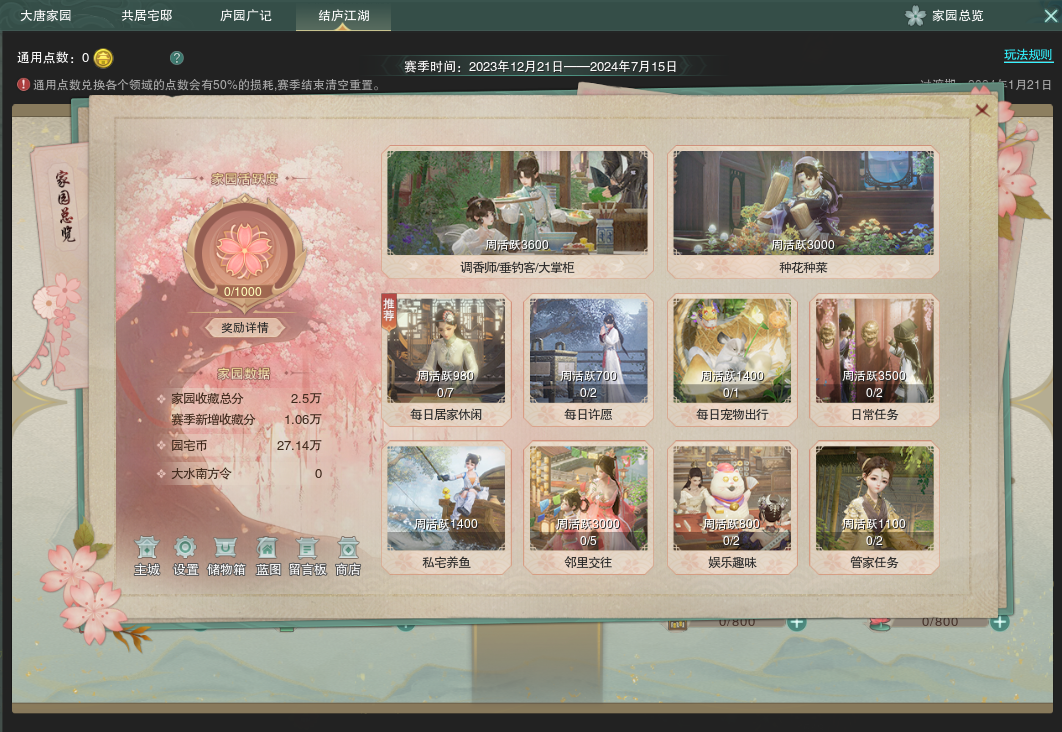Click the green question mark help icon
Image resolution: width=1062 pixels, height=732 pixels.
pyautogui.click(x=177, y=58)
